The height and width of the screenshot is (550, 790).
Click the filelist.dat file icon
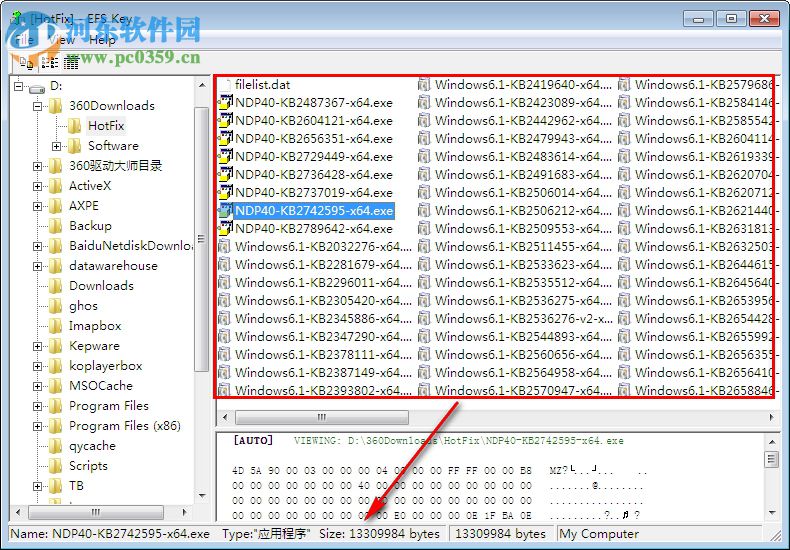pyautogui.click(x=225, y=85)
